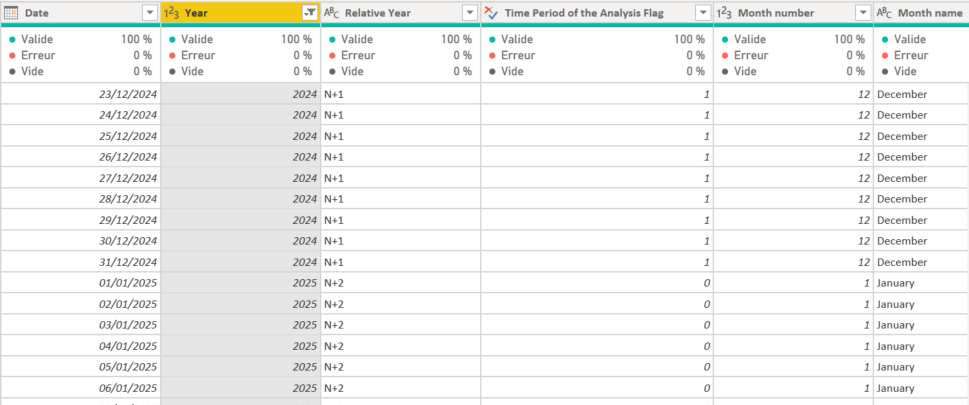The width and height of the screenshot is (969, 405).
Task: Open the Month number filter dropdown
Action: tap(863, 12)
